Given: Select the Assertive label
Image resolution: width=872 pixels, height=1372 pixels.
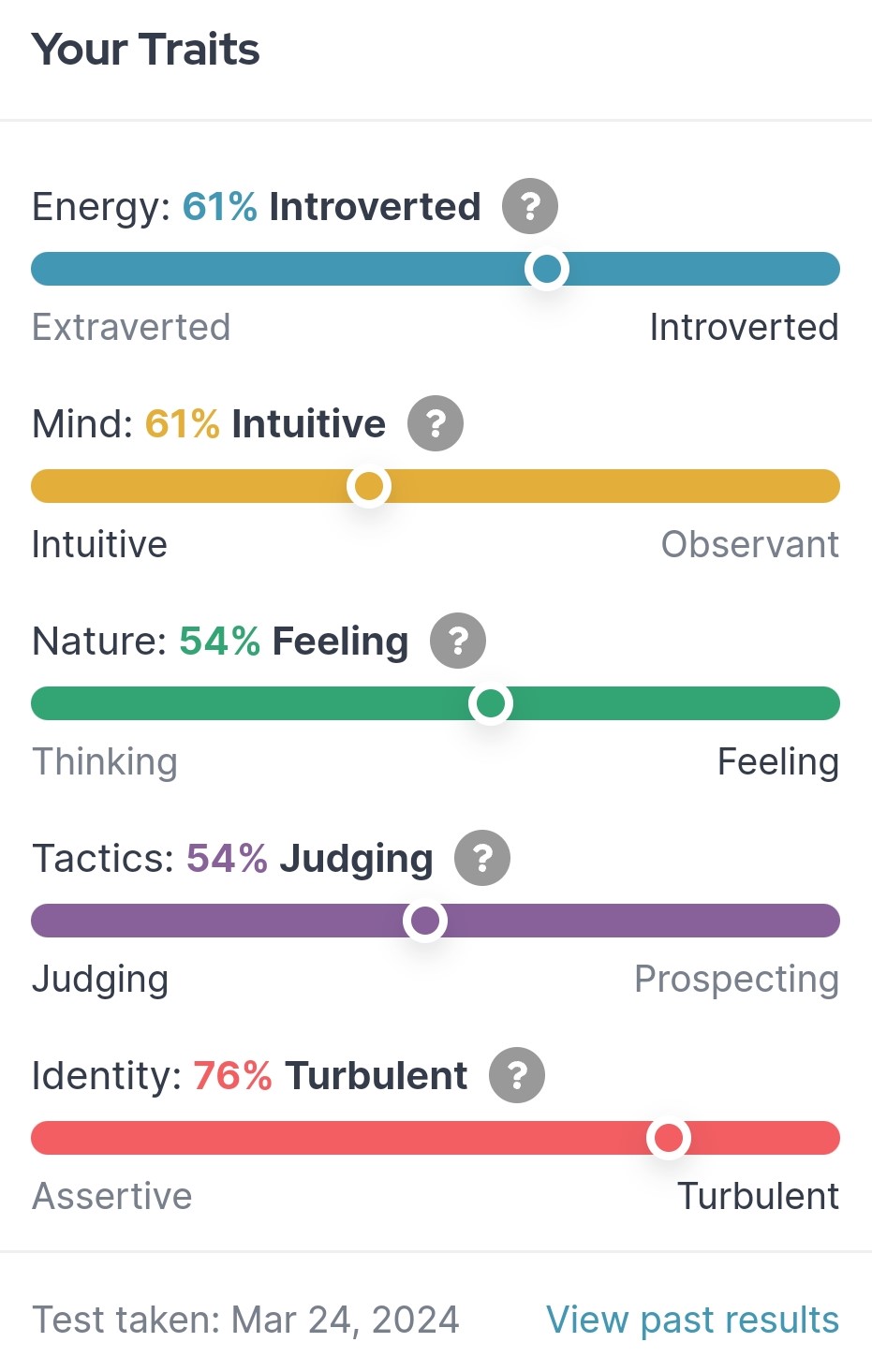Looking at the screenshot, I should click(112, 1196).
